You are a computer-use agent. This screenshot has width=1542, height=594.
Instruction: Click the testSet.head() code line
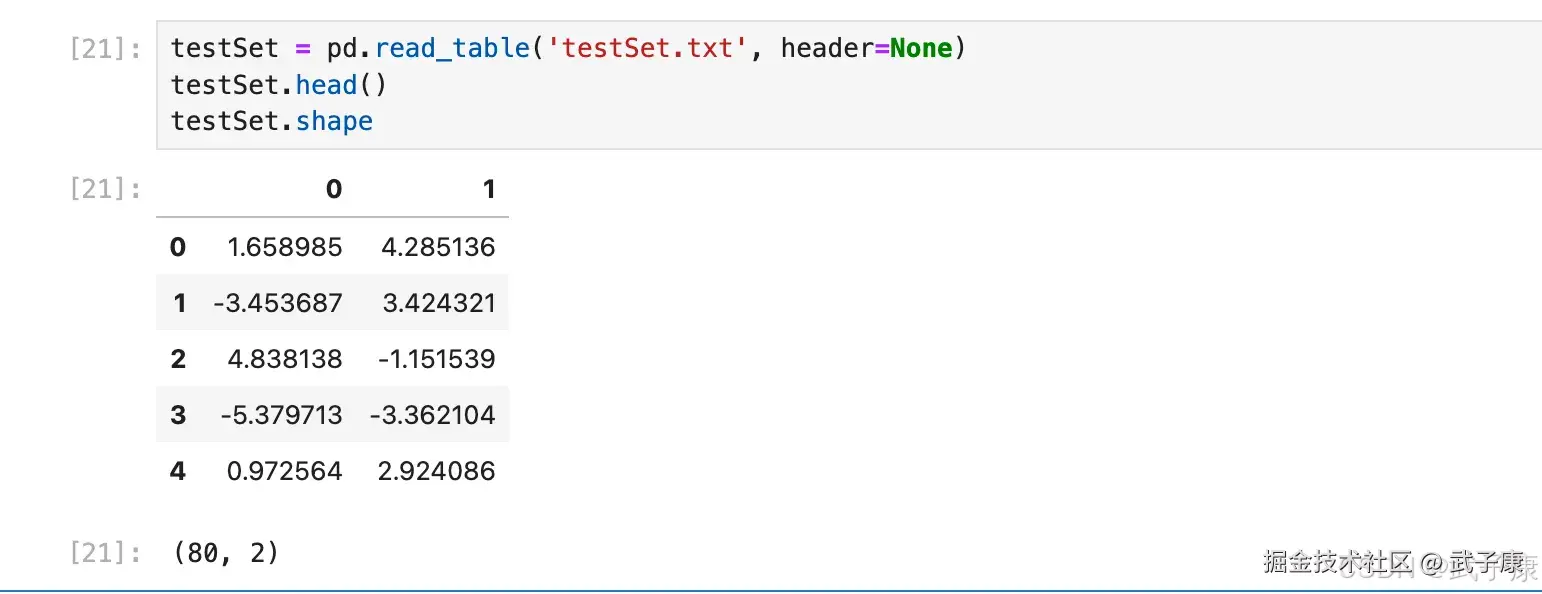(x=278, y=85)
